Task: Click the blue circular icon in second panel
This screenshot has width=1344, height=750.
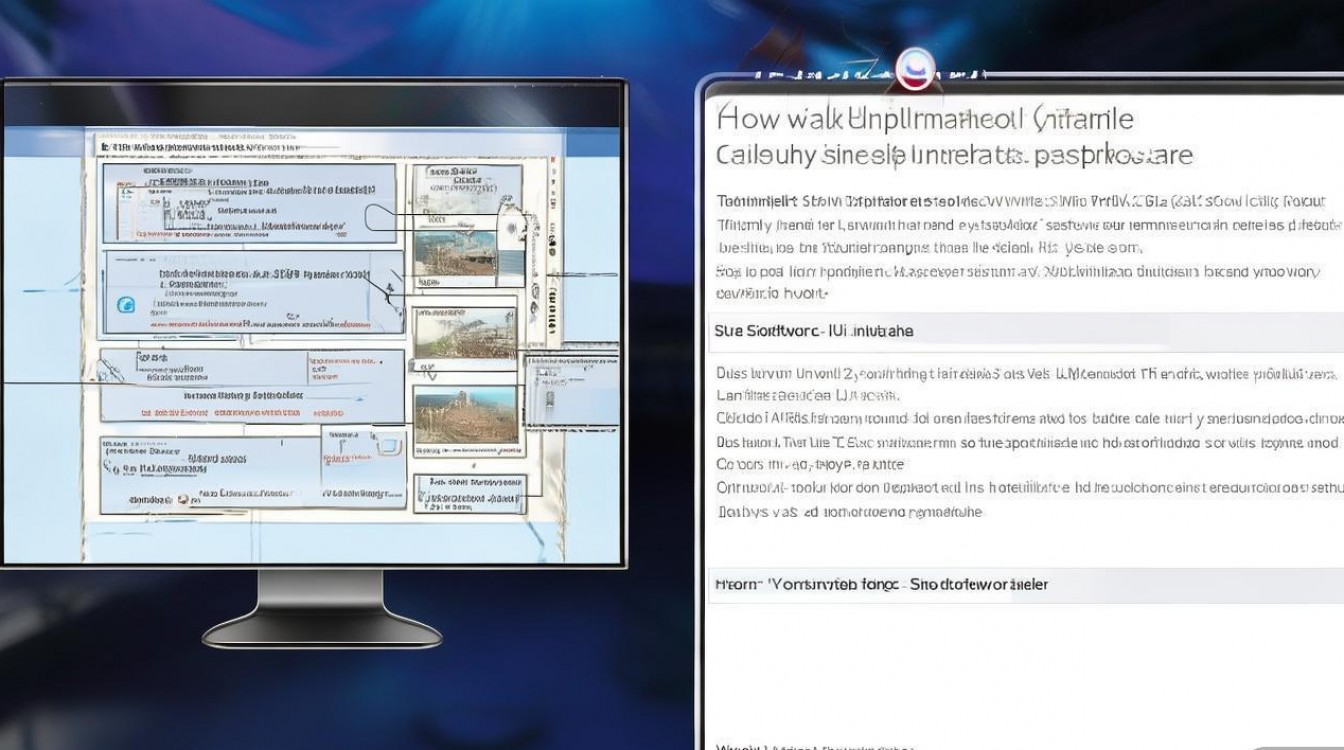Action: pos(126,306)
